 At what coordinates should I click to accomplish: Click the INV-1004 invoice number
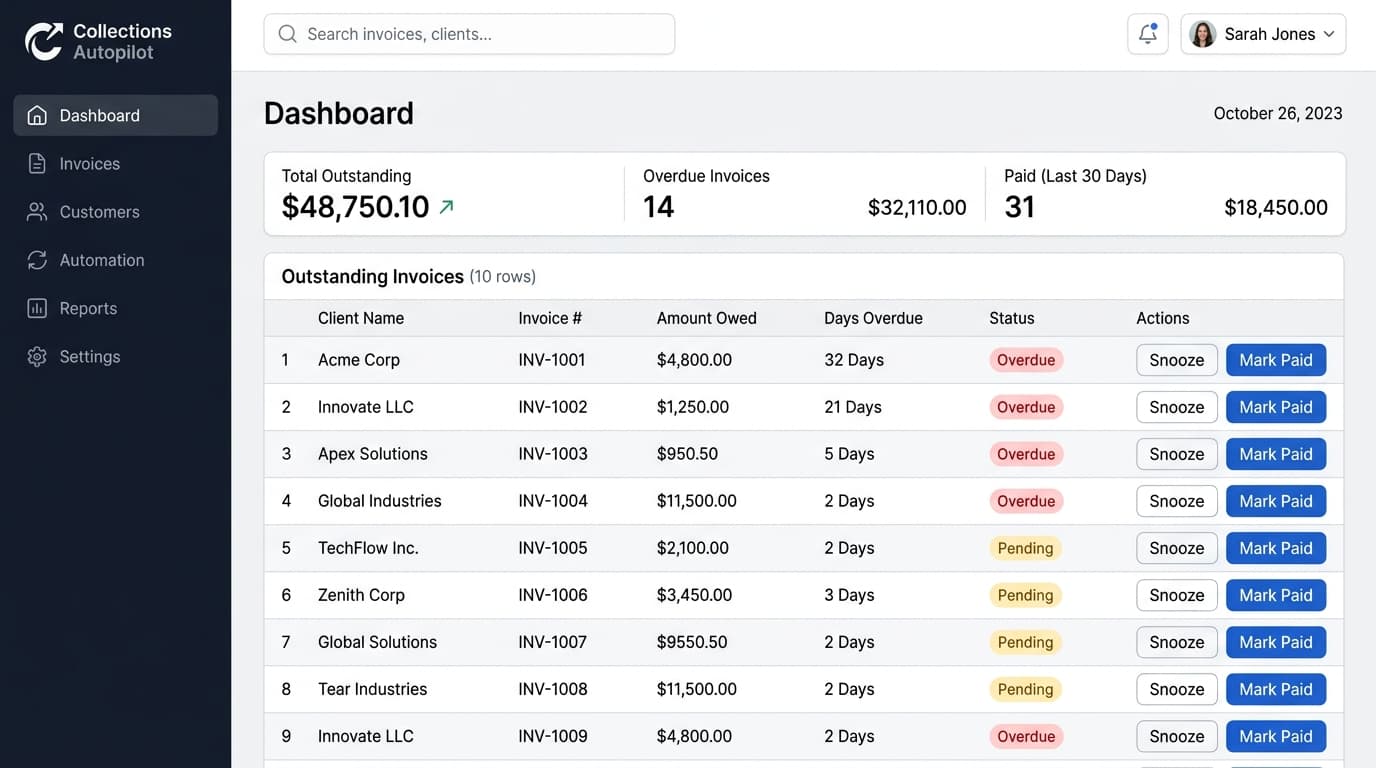pyautogui.click(x=553, y=501)
